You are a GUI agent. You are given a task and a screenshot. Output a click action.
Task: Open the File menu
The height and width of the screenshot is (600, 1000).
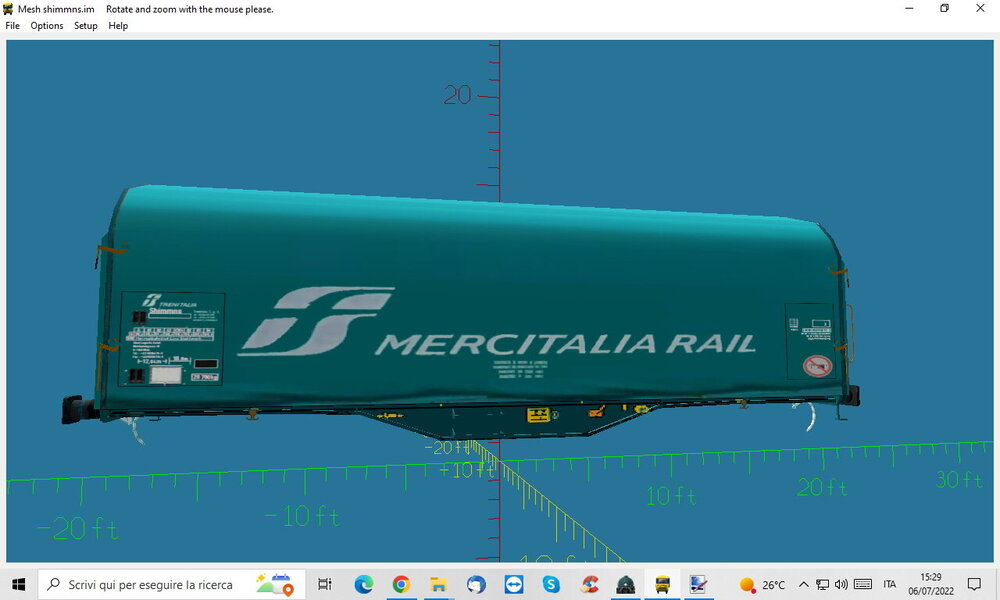pyautogui.click(x=12, y=26)
